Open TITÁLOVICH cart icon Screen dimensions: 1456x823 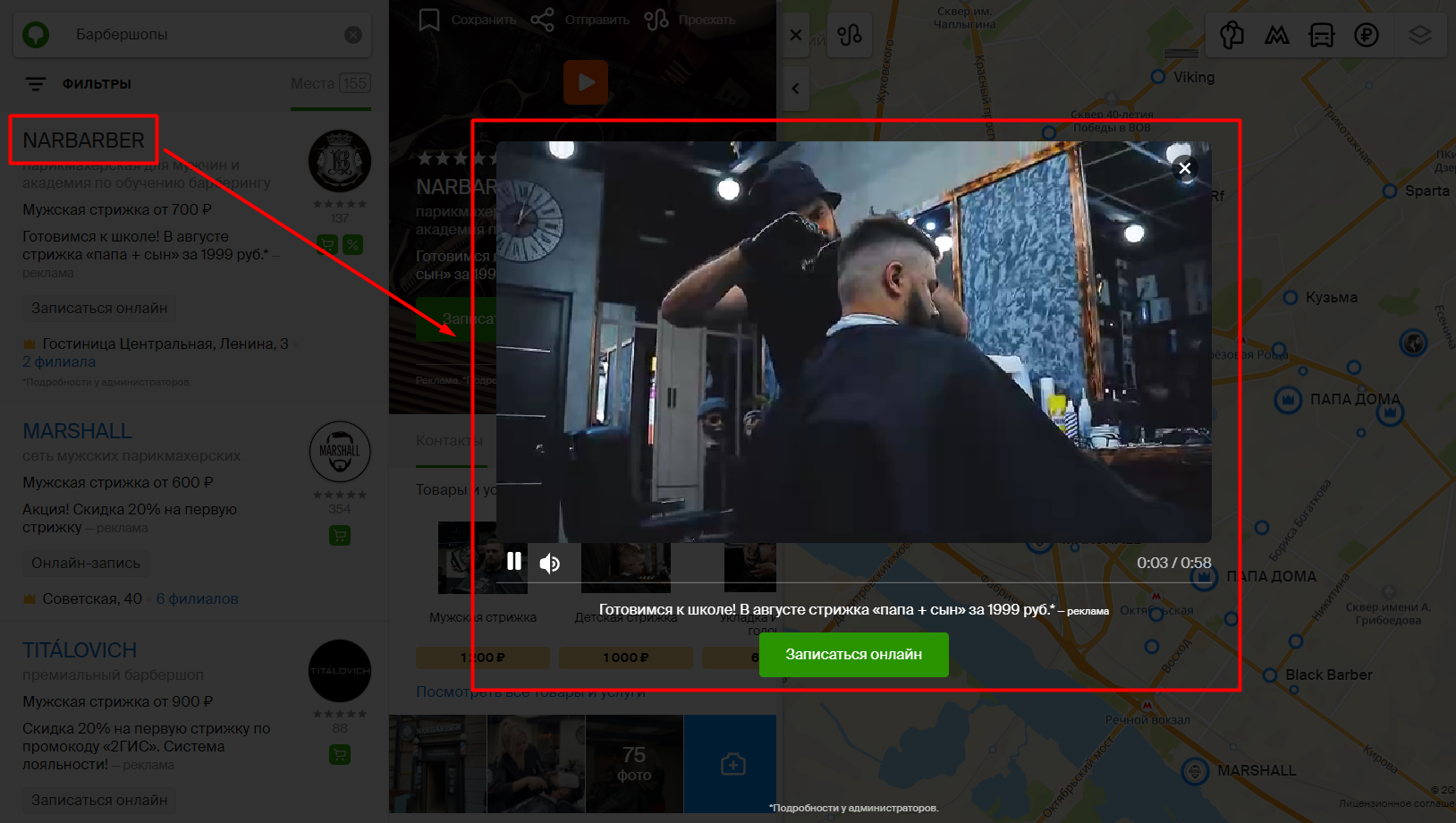click(x=340, y=755)
